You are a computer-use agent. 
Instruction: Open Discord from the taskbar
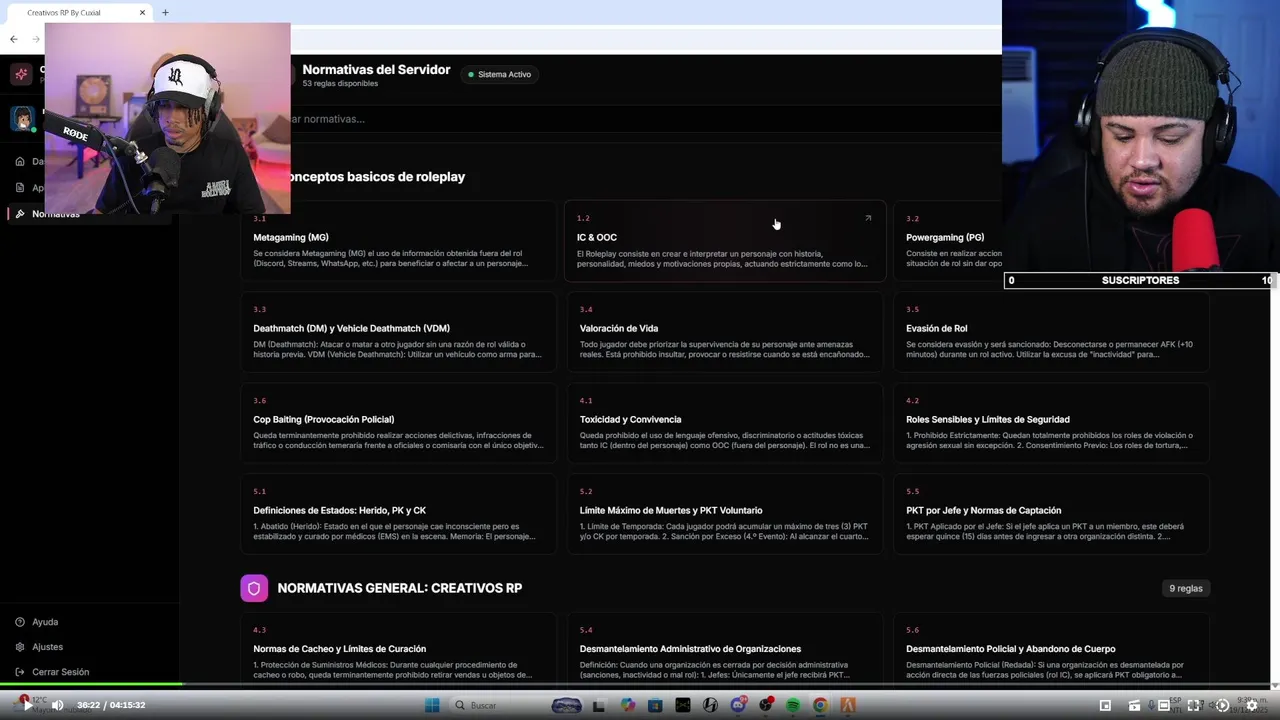(738, 705)
